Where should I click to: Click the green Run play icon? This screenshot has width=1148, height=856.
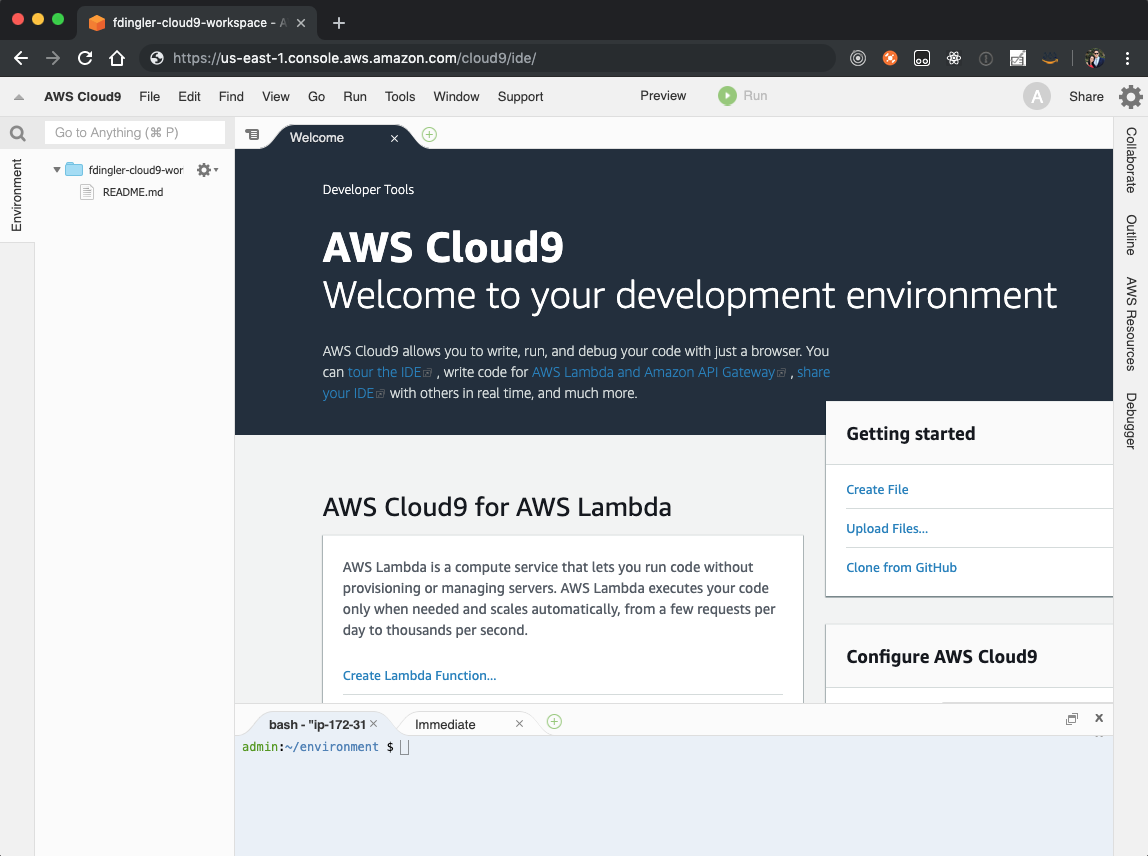[727, 96]
